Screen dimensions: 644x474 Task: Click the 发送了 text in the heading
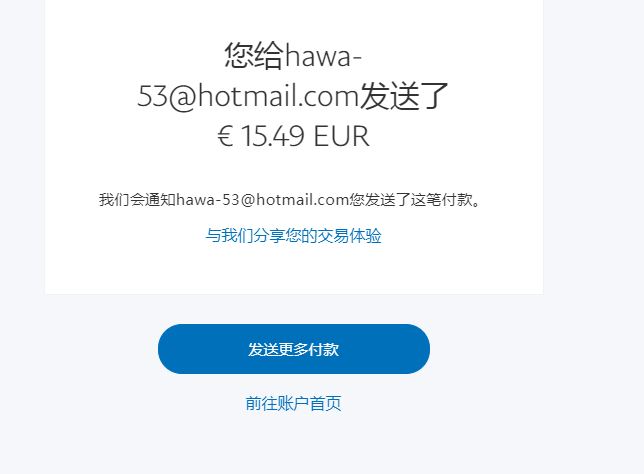tap(404, 97)
